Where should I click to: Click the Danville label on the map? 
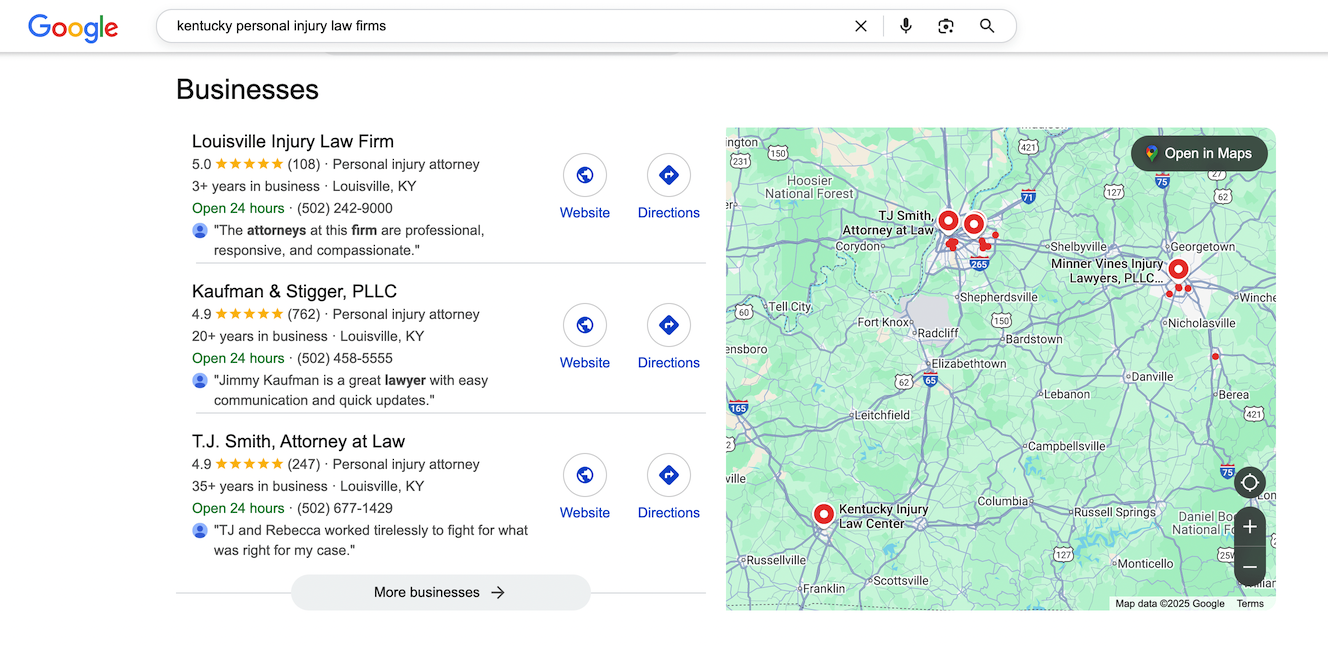[1152, 377]
